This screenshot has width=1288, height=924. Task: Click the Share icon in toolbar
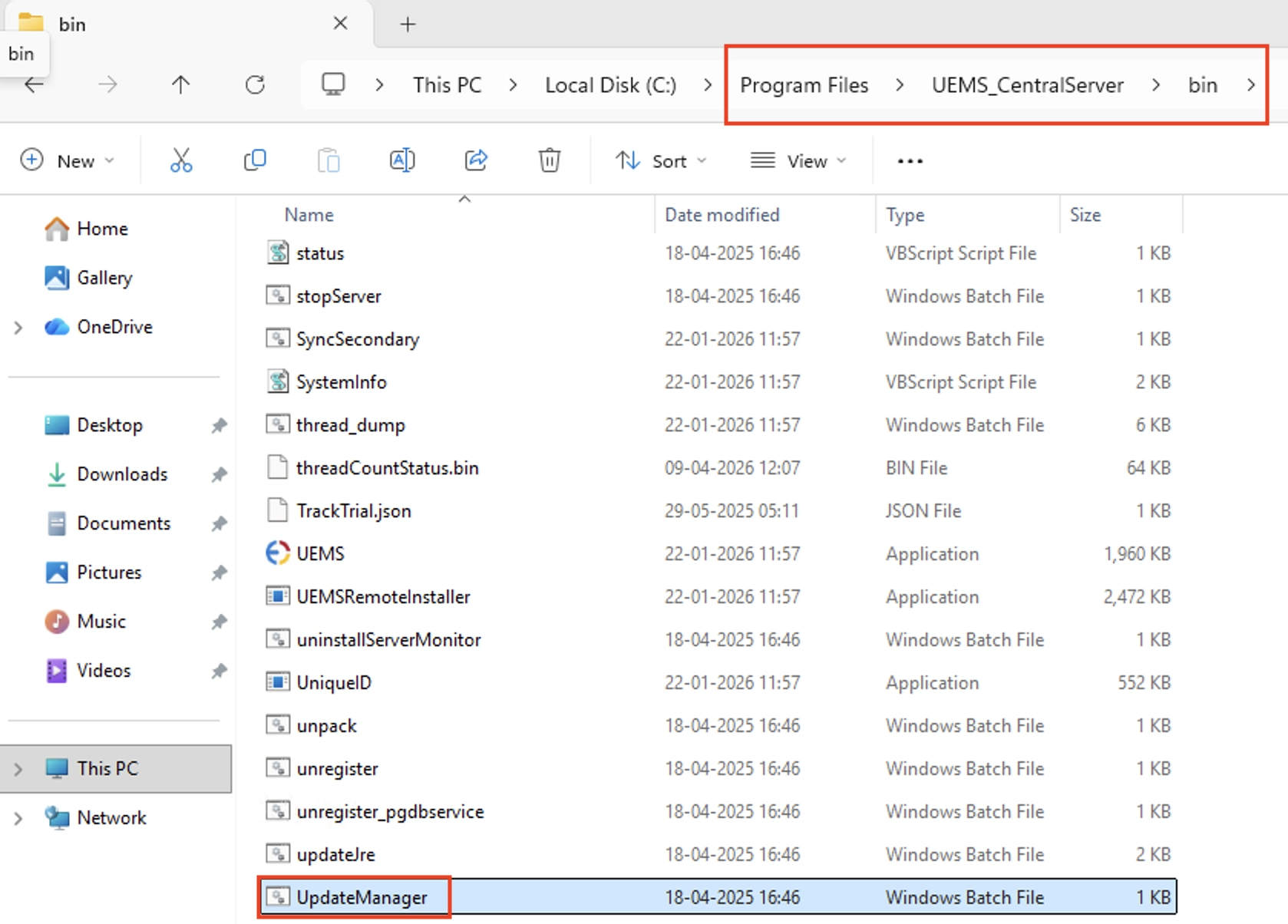[476, 160]
